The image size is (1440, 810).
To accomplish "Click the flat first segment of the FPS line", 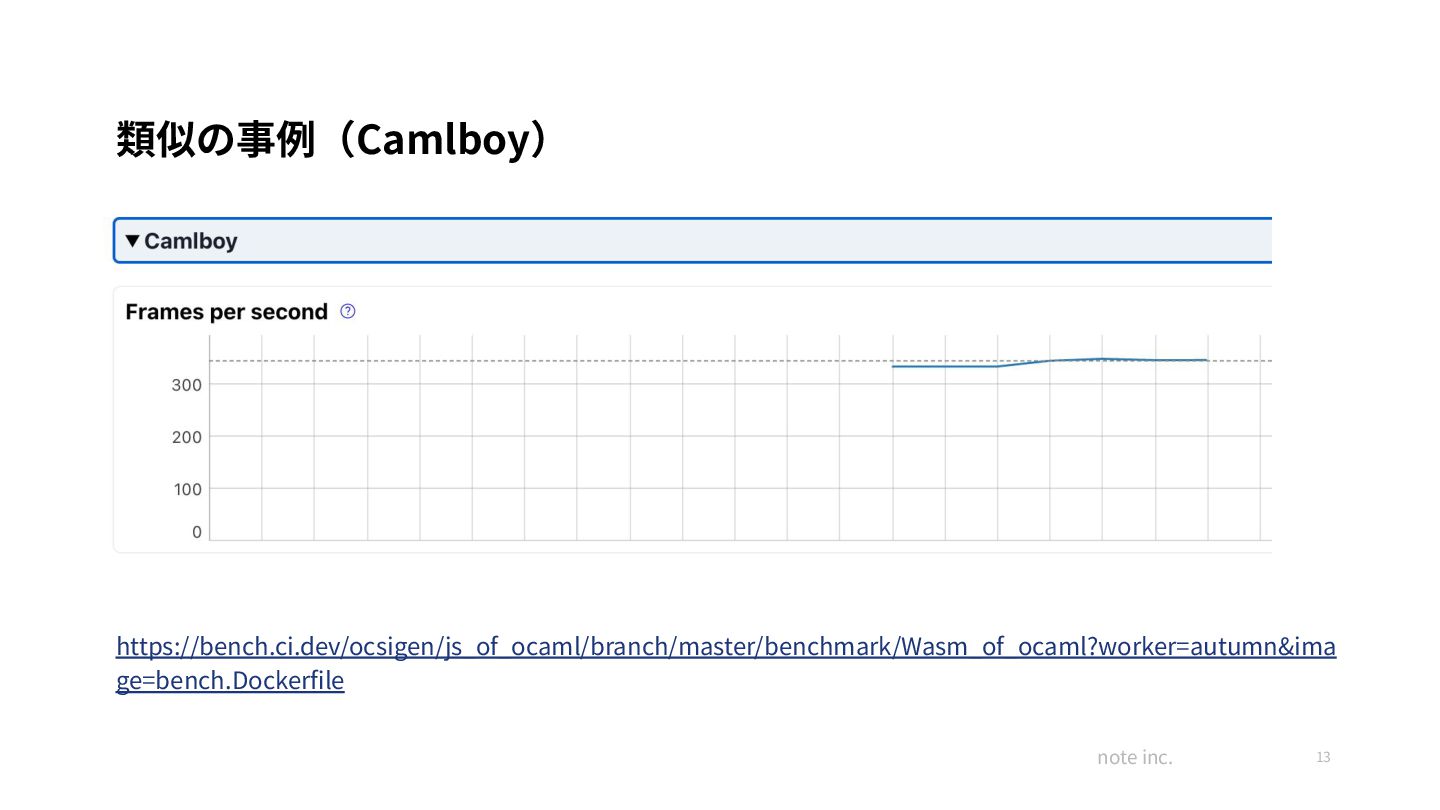I will (x=945, y=366).
